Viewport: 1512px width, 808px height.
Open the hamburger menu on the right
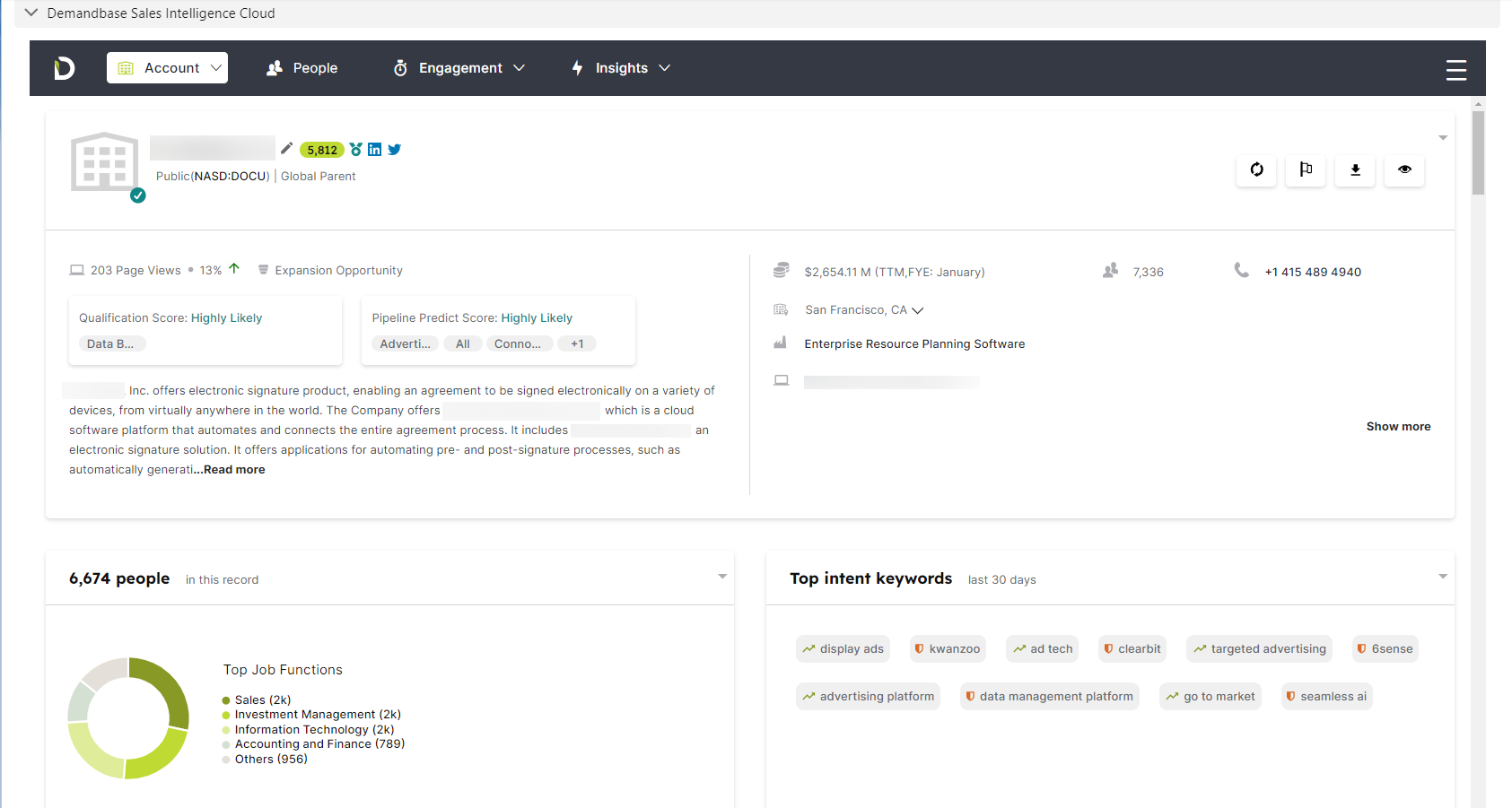pyautogui.click(x=1455, y=68)
